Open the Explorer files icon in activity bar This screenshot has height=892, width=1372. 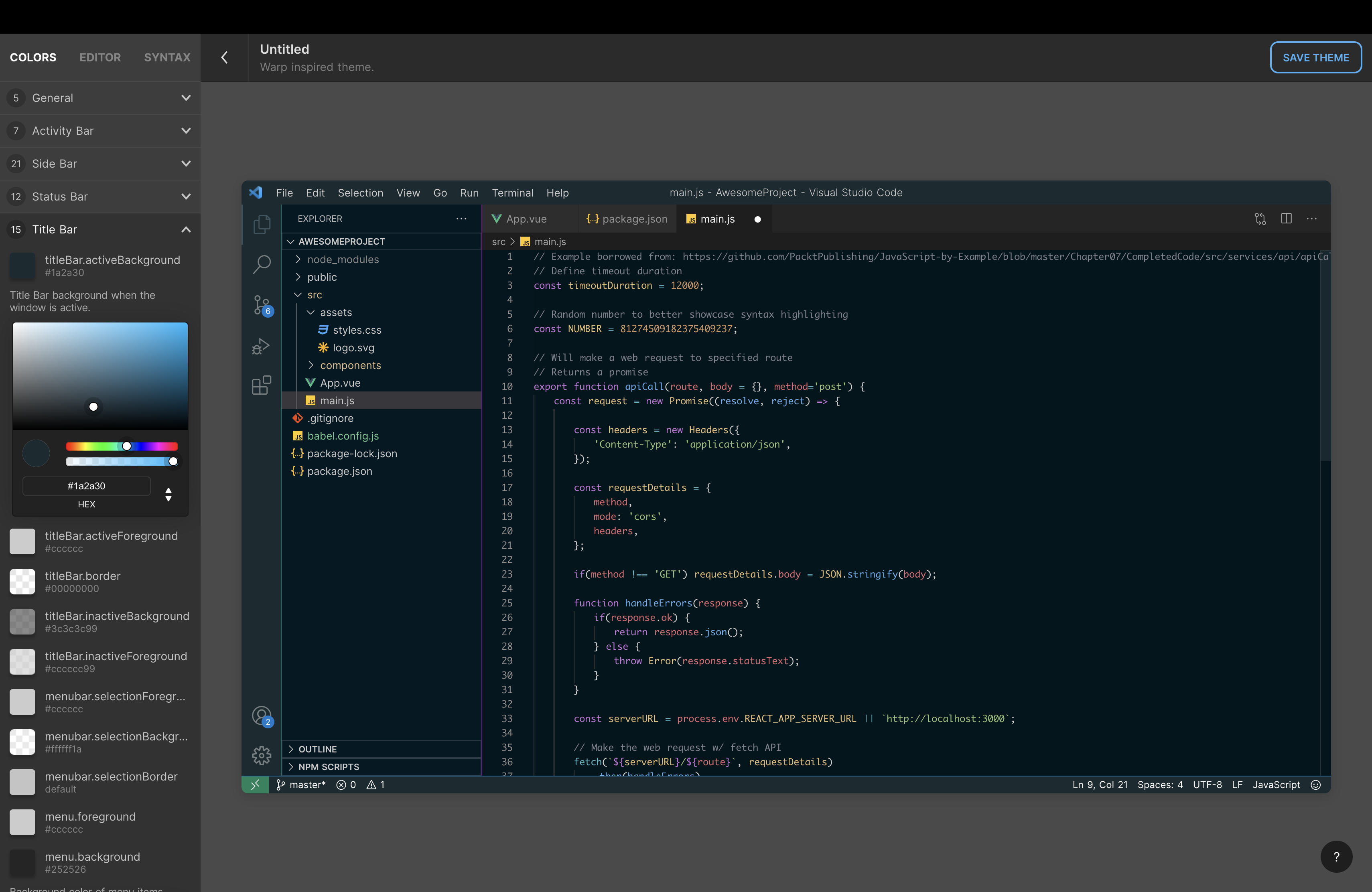click(262, 224)
